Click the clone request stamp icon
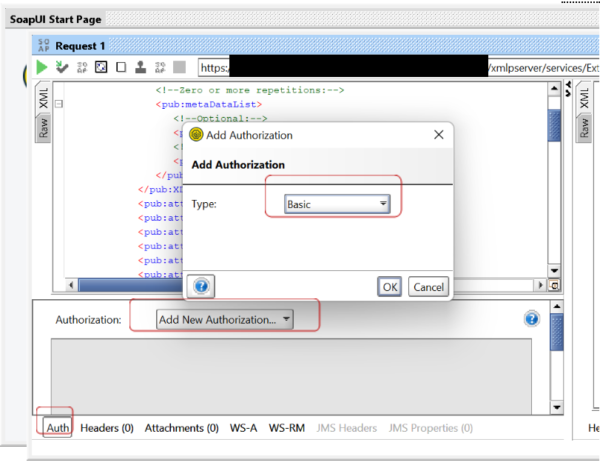The width and height of the screenshot is (600, 465). point(140,67)
